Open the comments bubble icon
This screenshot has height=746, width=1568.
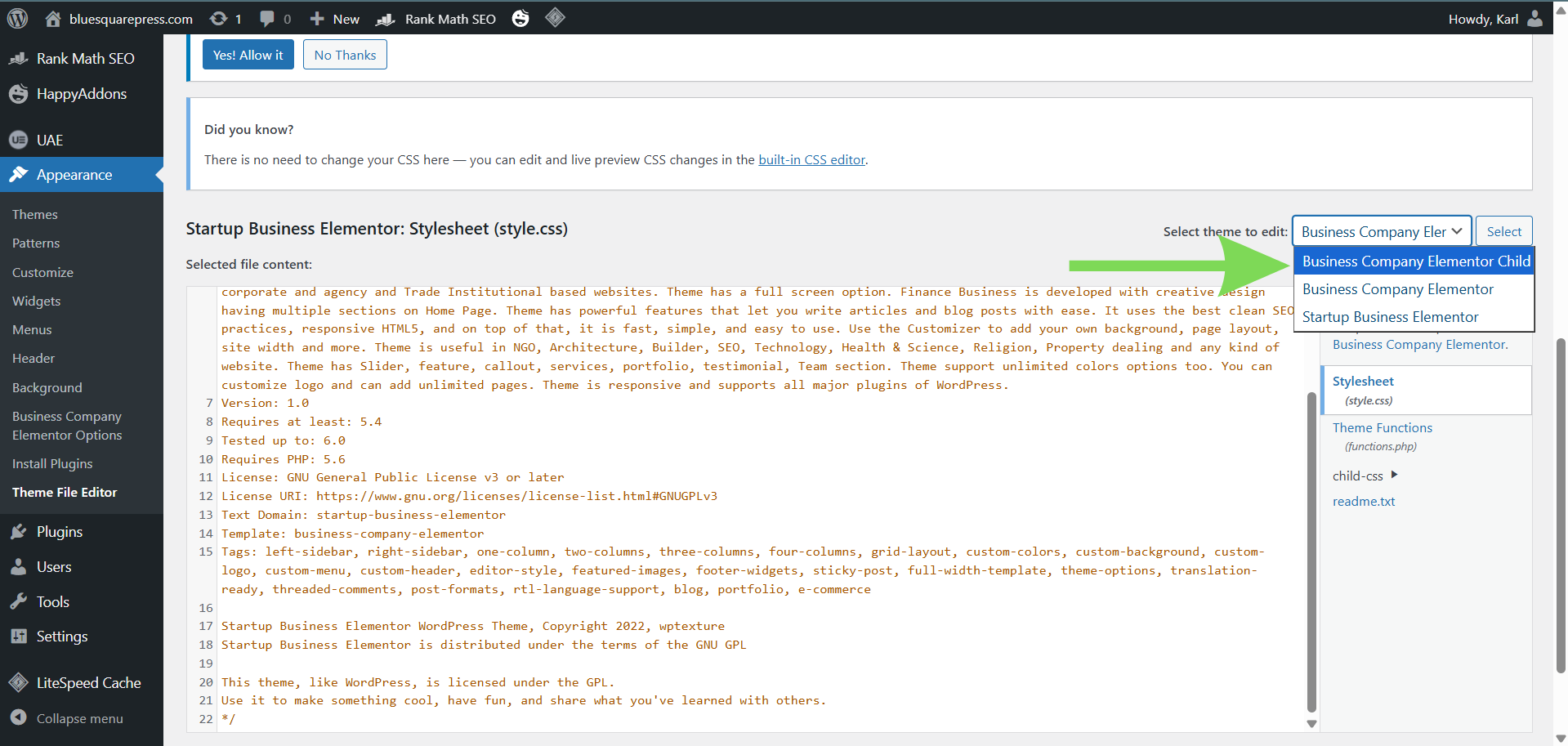[x=267, y=18]
